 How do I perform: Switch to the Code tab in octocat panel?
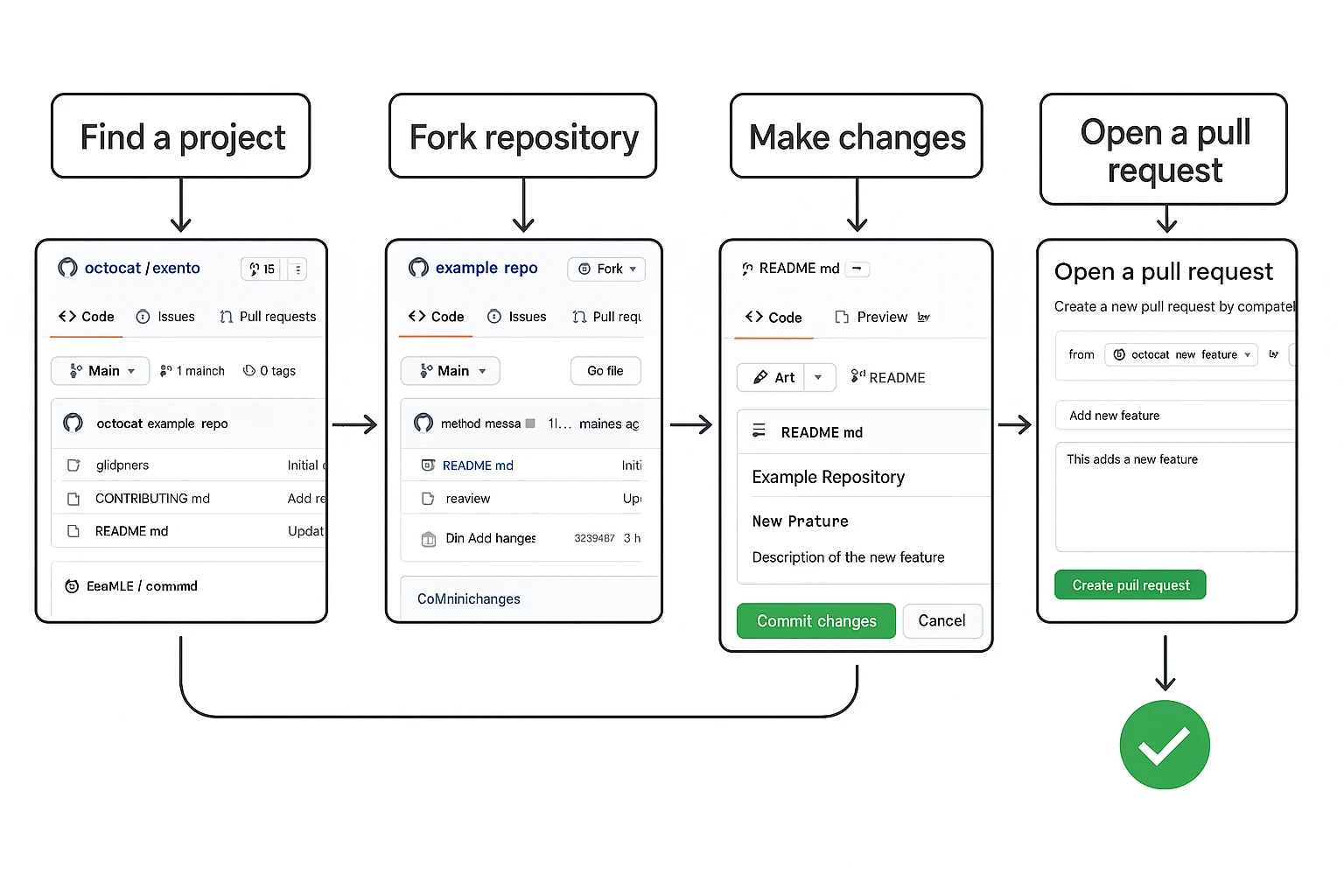click(x=86, y=317)
